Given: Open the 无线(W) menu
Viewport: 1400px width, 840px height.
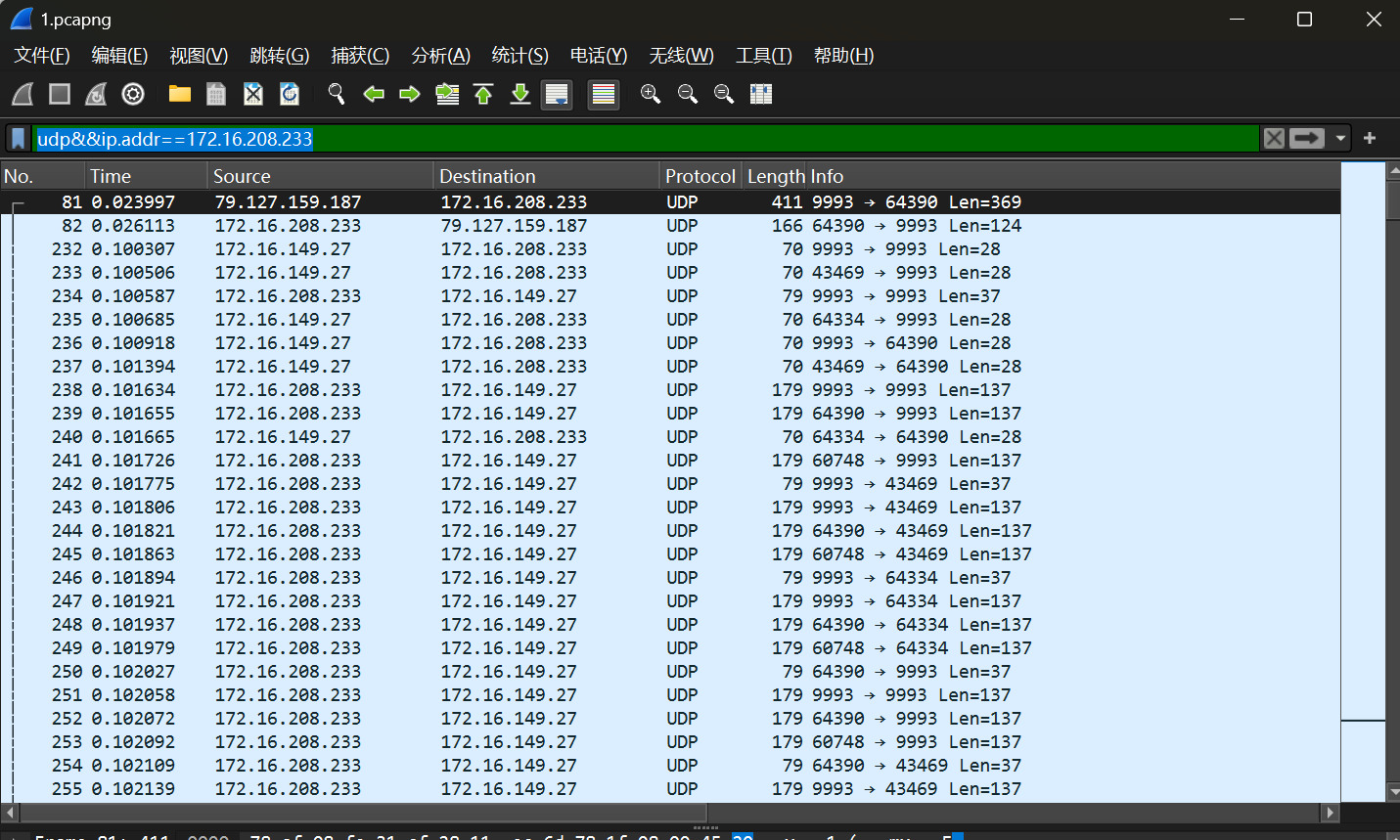Looking at the screenshot, I should pyautogui.click(x=682, y=56).
